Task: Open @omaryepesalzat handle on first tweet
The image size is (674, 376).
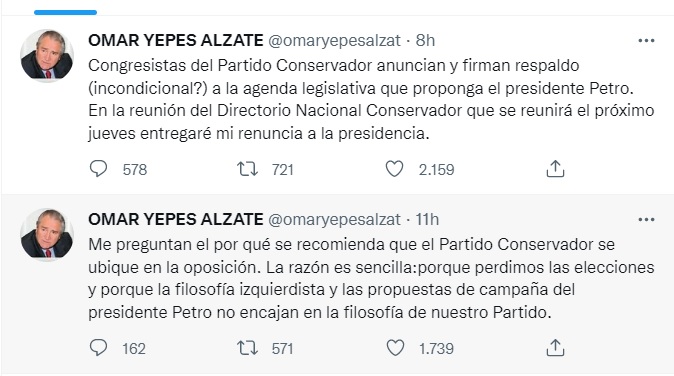Action: [334, 41]
